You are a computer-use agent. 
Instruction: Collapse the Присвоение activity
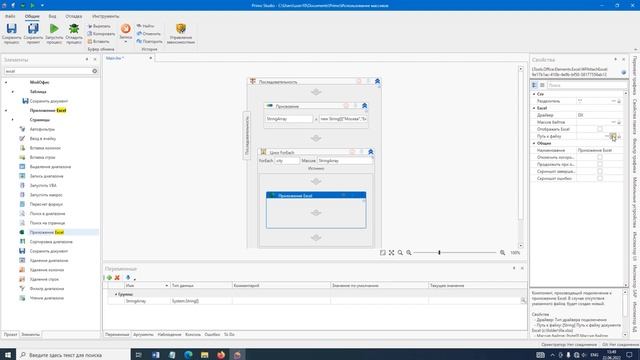coord(364,106)
